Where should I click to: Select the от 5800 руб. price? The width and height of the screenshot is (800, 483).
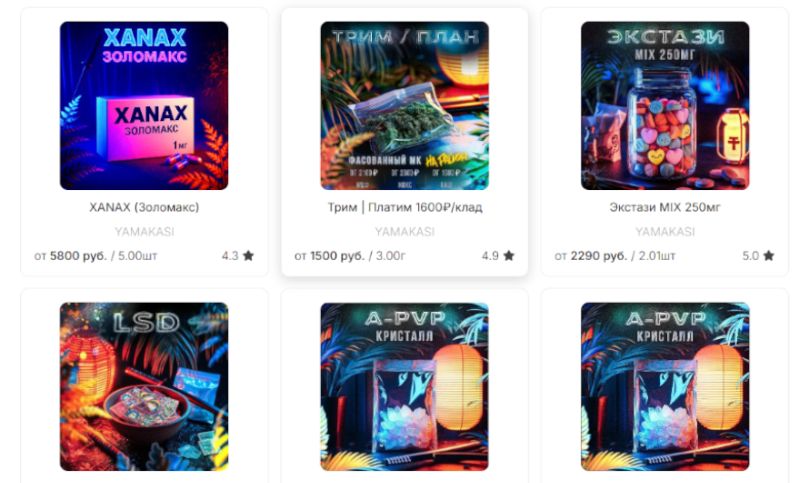(x=70, y=256)
